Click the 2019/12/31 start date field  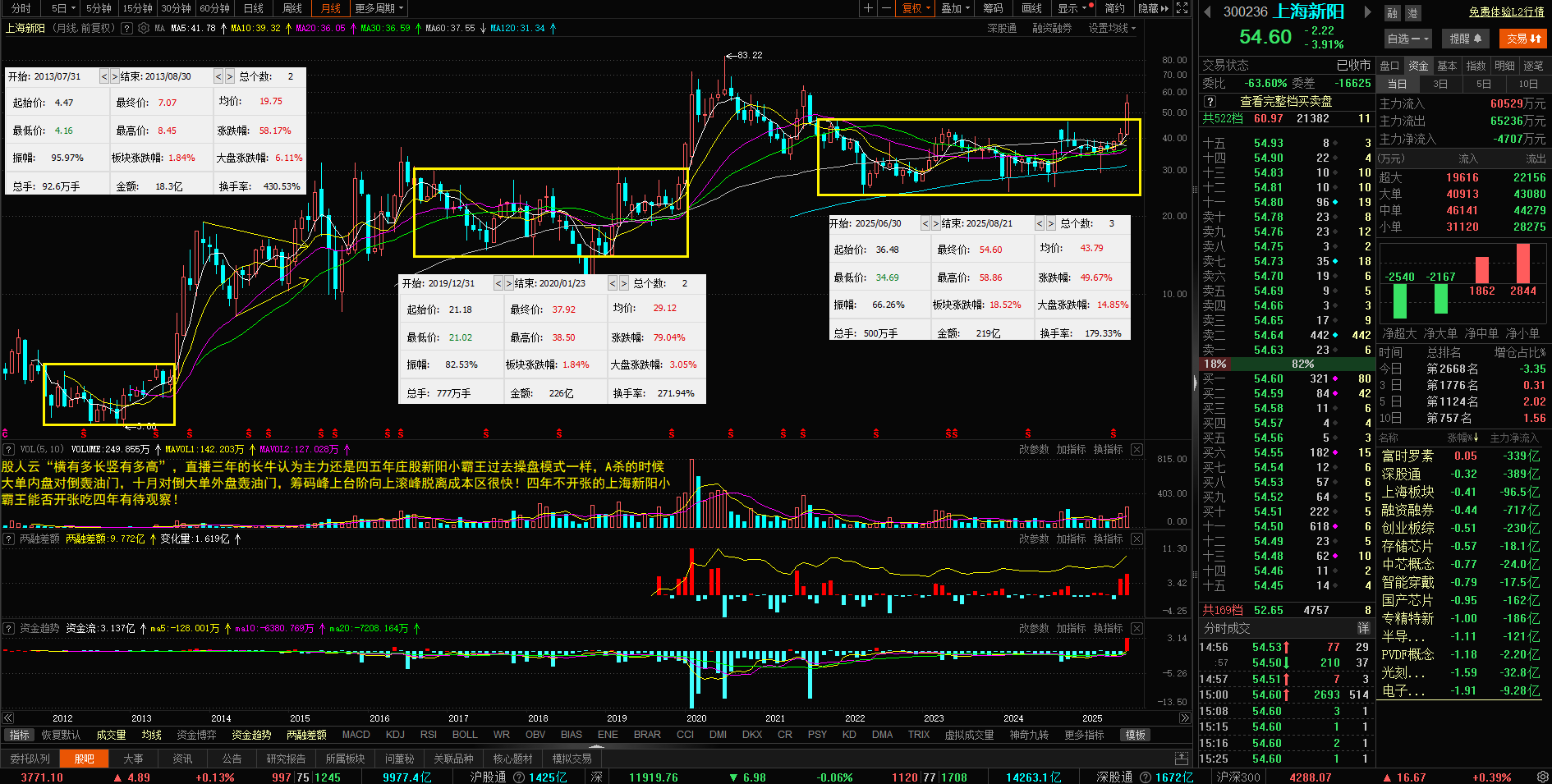point(450,283)
